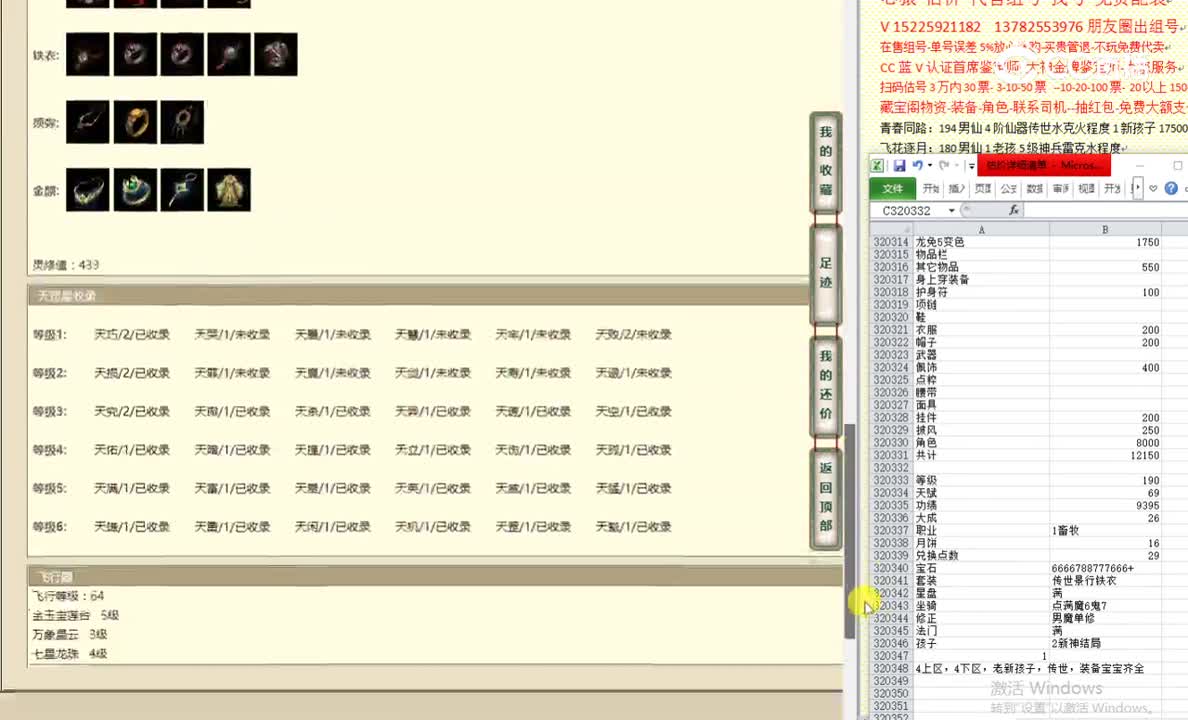Open the 我的收藏 side button

826,161
